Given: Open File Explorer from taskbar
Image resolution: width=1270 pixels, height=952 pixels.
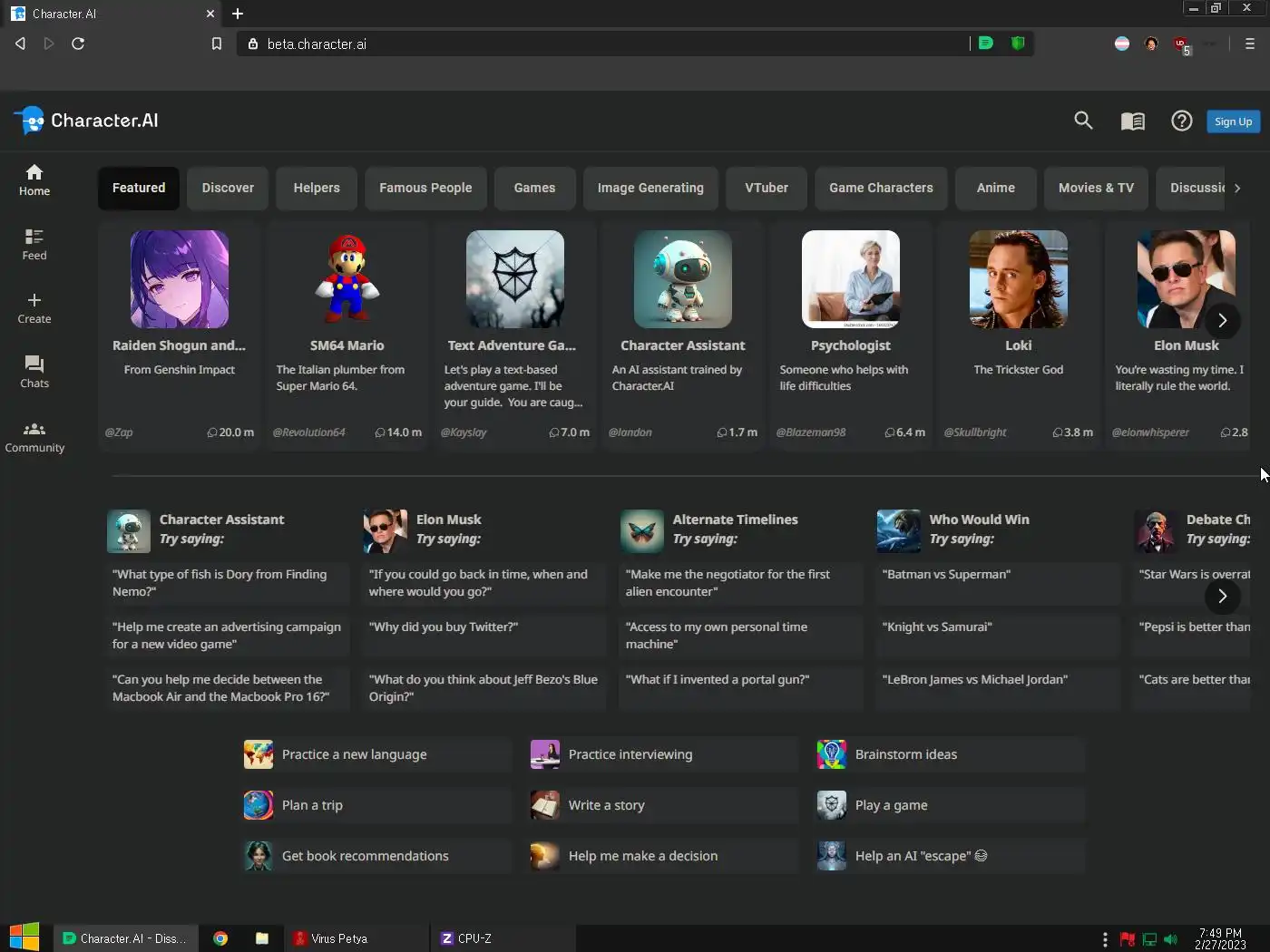Looking at the screenshot, I should click(262, 938).
